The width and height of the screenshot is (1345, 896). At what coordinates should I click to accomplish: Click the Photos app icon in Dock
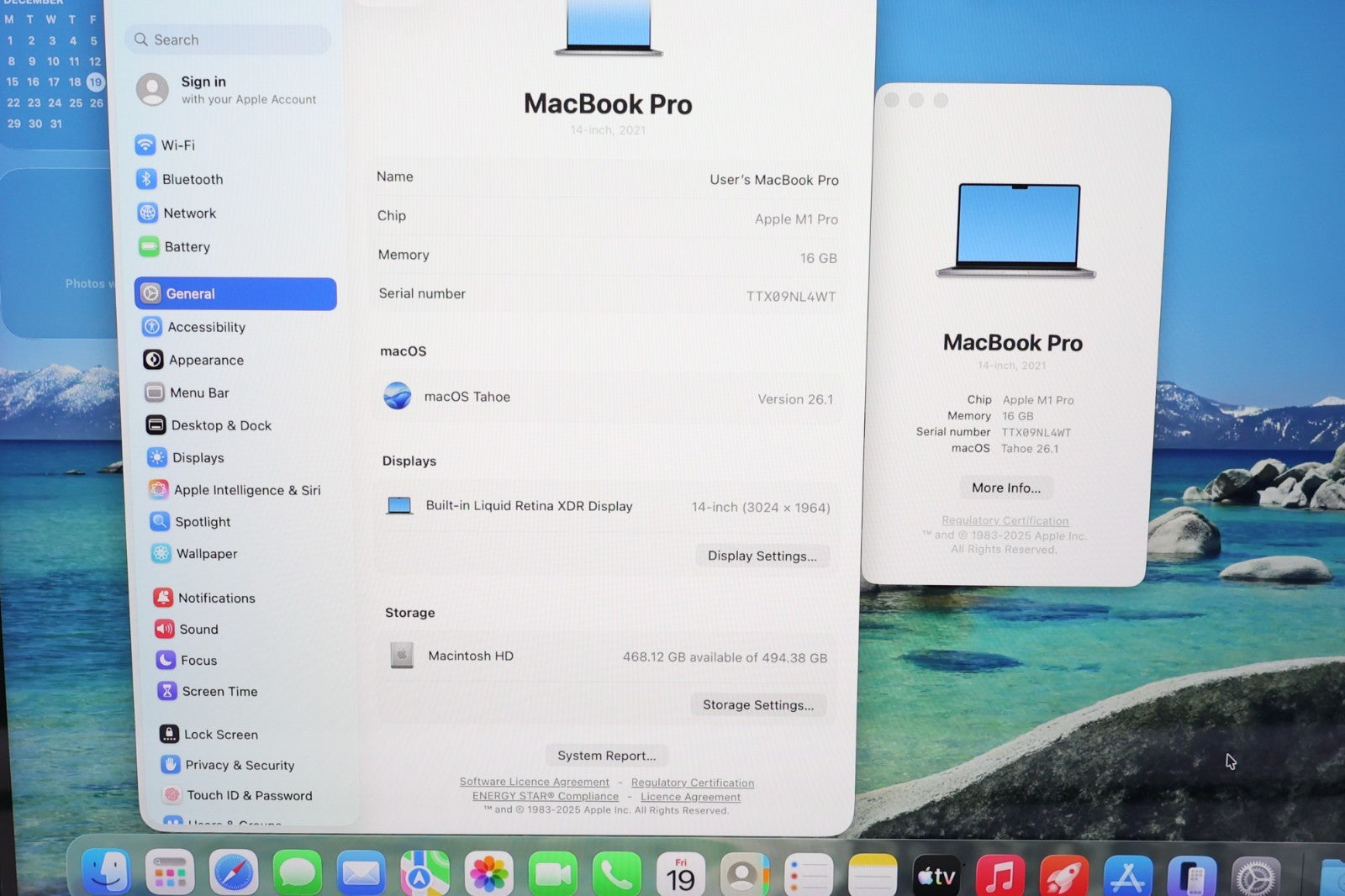coord(488,874)
